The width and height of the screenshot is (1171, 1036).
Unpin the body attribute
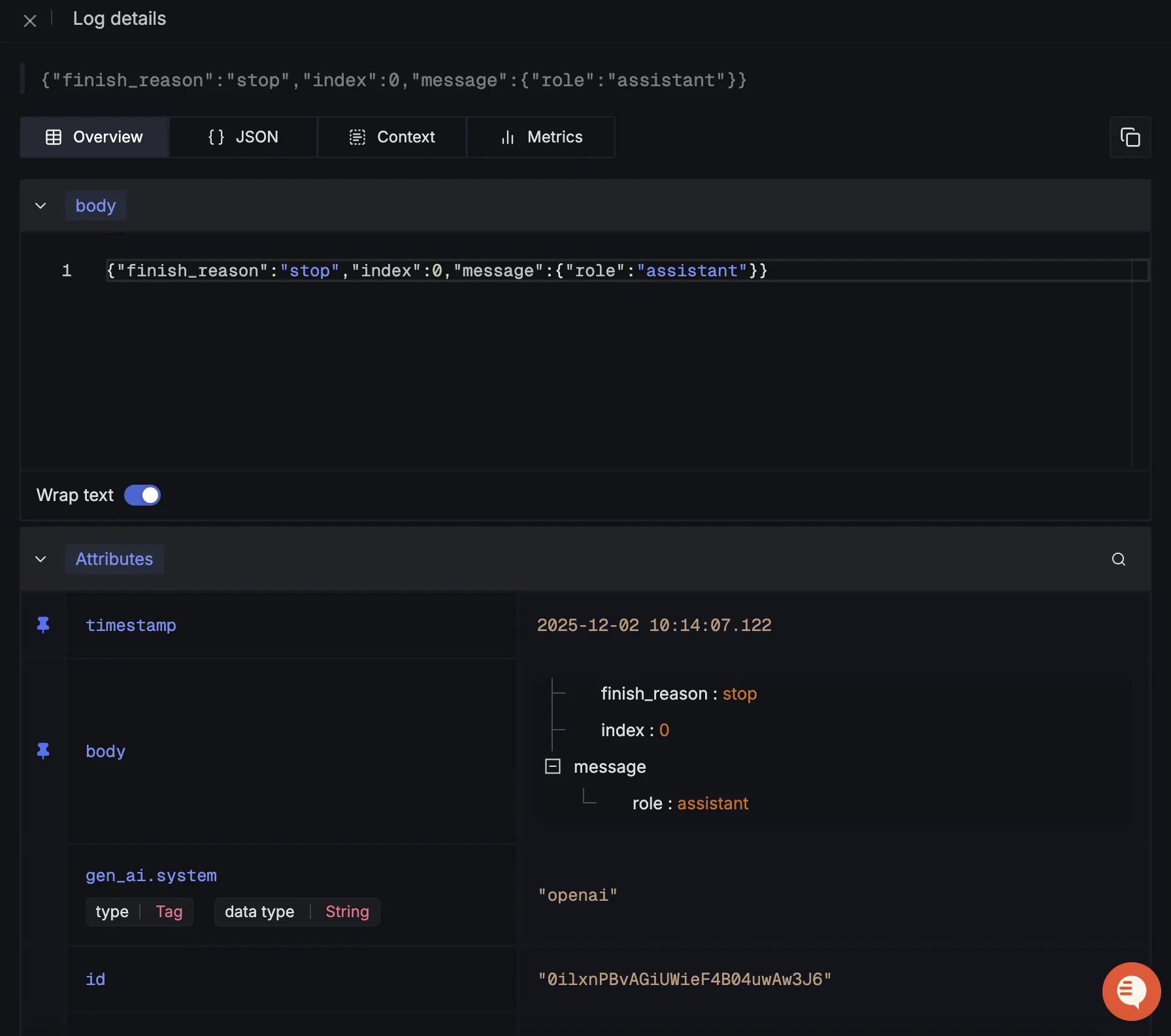click(x=43, y=751)
